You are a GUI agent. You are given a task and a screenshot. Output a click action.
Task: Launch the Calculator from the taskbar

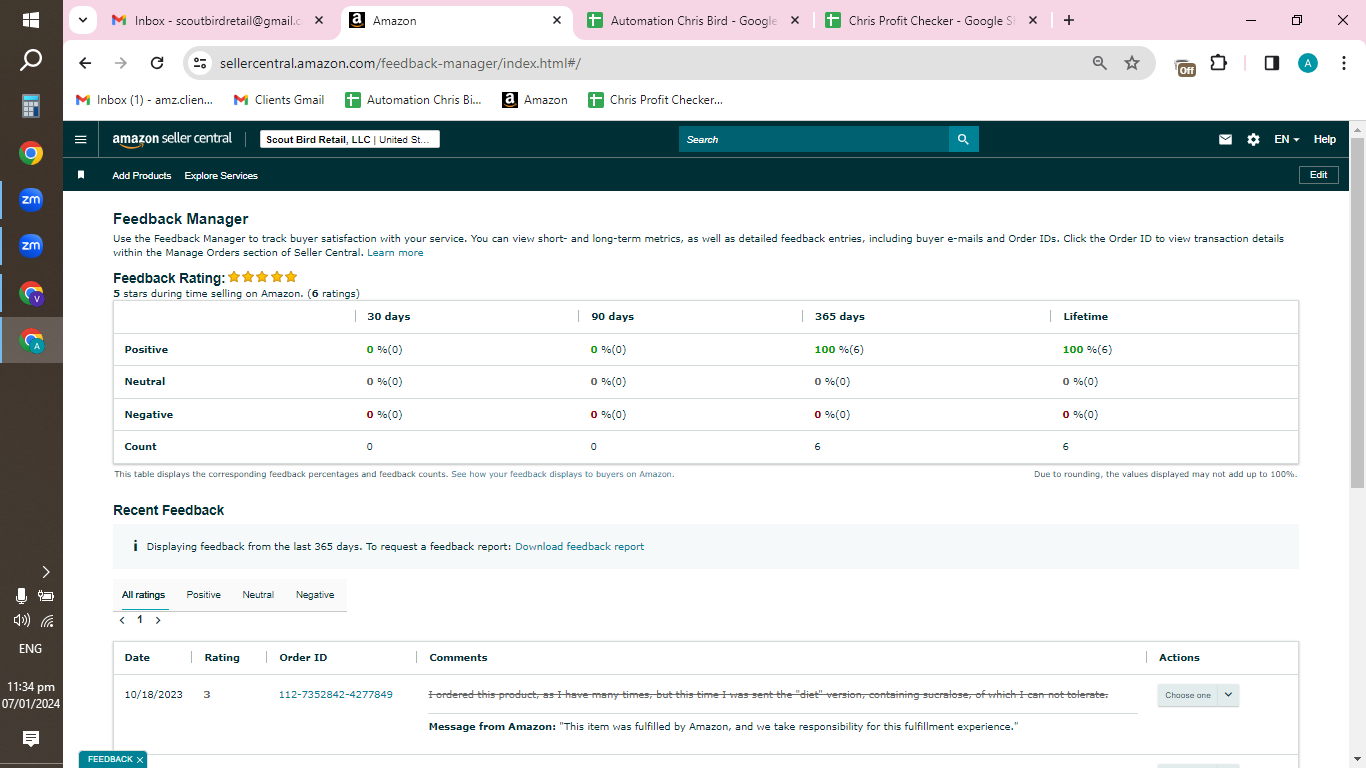point(31,106)
